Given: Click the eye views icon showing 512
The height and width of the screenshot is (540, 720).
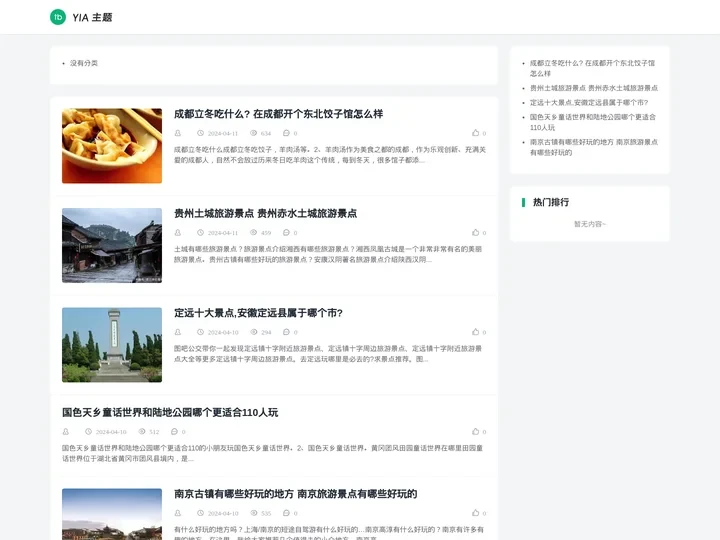Looking at the screenshot, I should coord(142,432).
